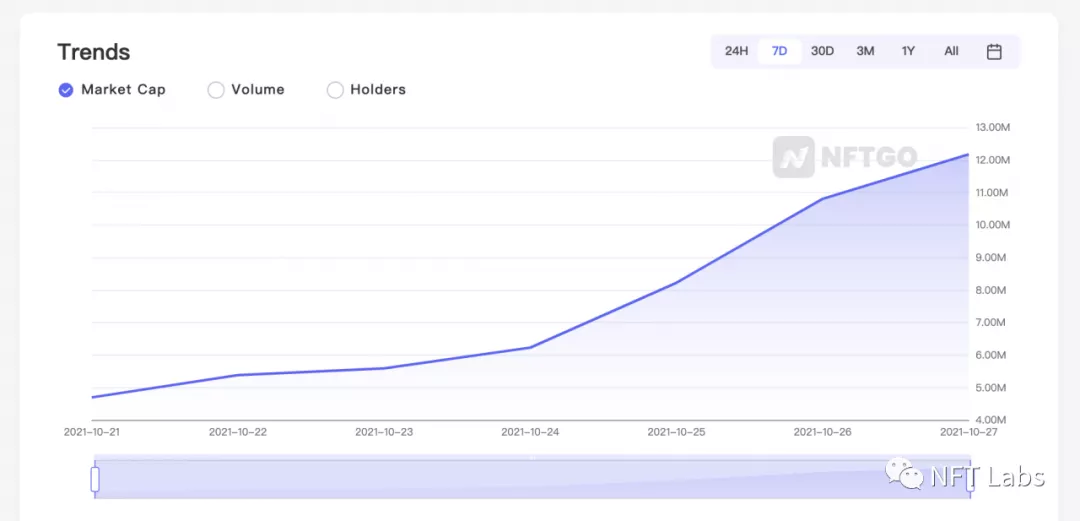Select the 1Y time range

click(x=908, y=52)
